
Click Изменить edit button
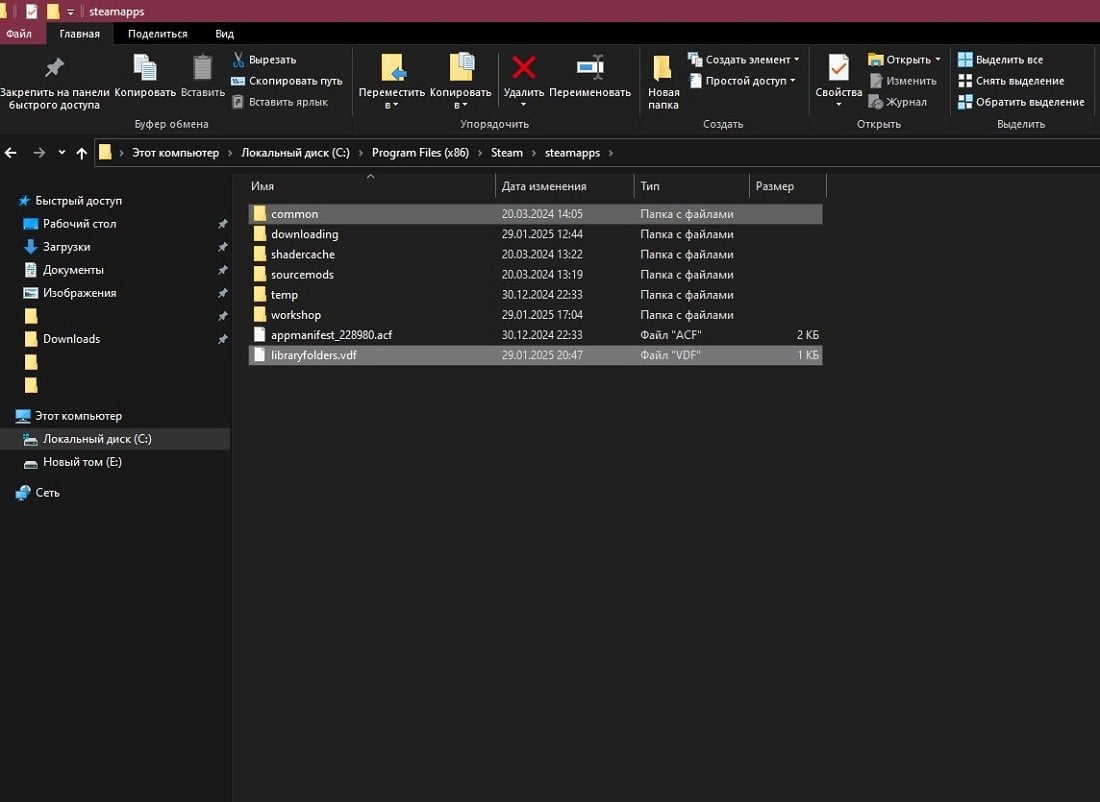coord(903,81)
